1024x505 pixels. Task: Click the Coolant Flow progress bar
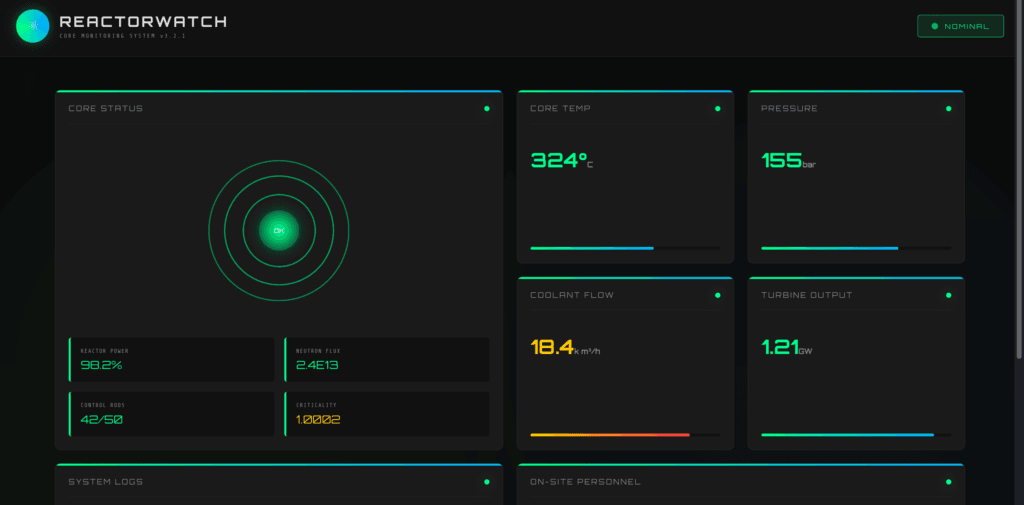pyautogui.click(x=625, y=434)
